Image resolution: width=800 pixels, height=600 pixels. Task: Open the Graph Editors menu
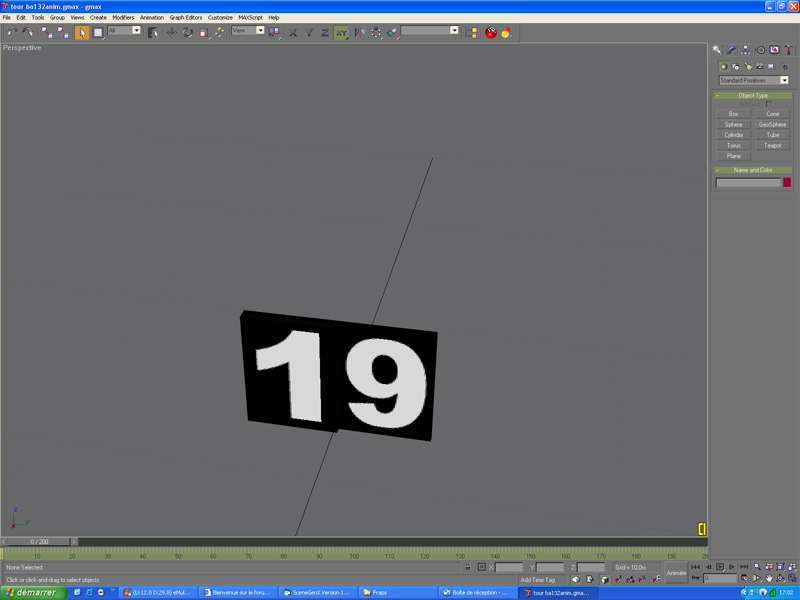(185, 17)
